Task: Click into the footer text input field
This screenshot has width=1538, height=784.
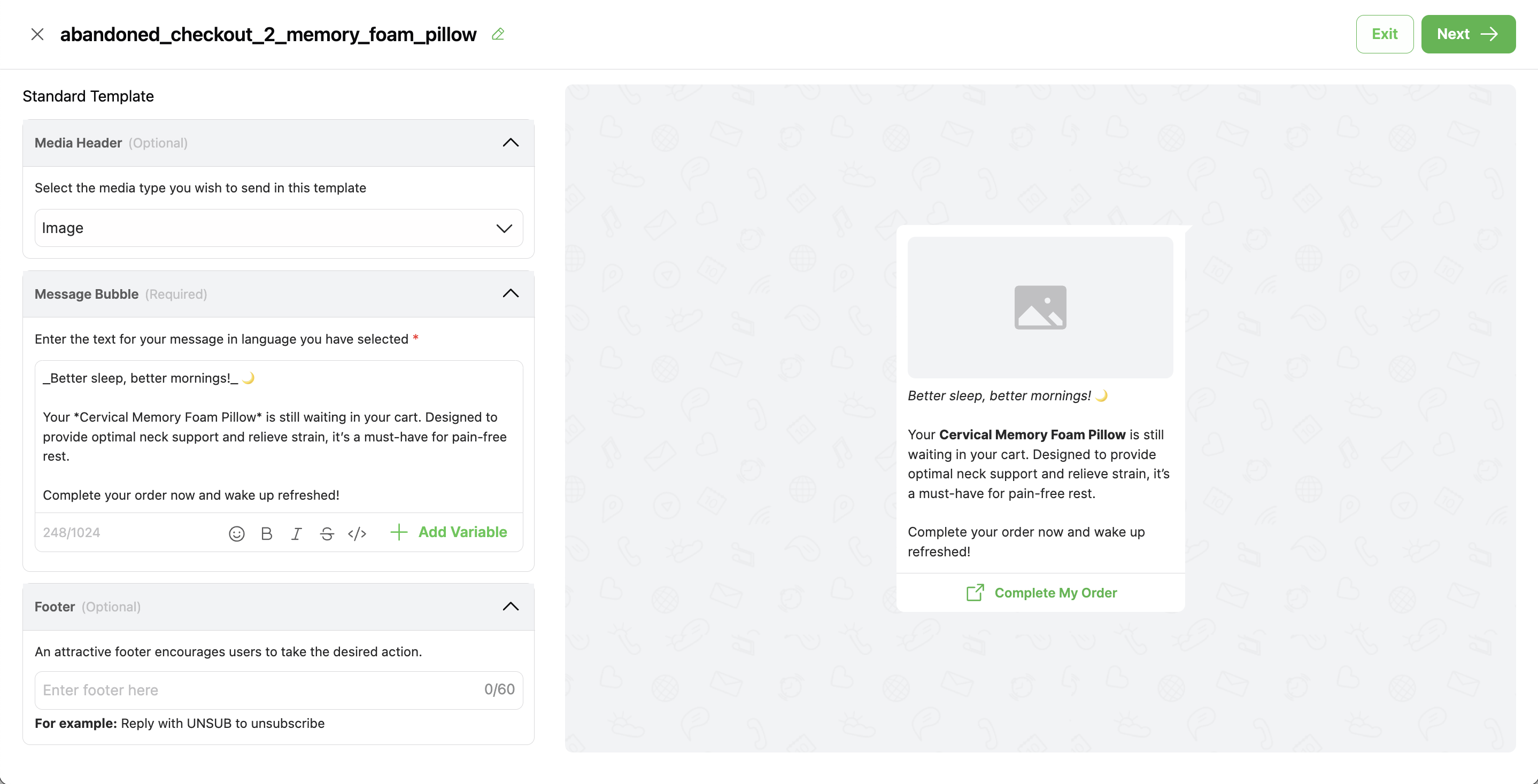Action: click(x=257, y=690)
